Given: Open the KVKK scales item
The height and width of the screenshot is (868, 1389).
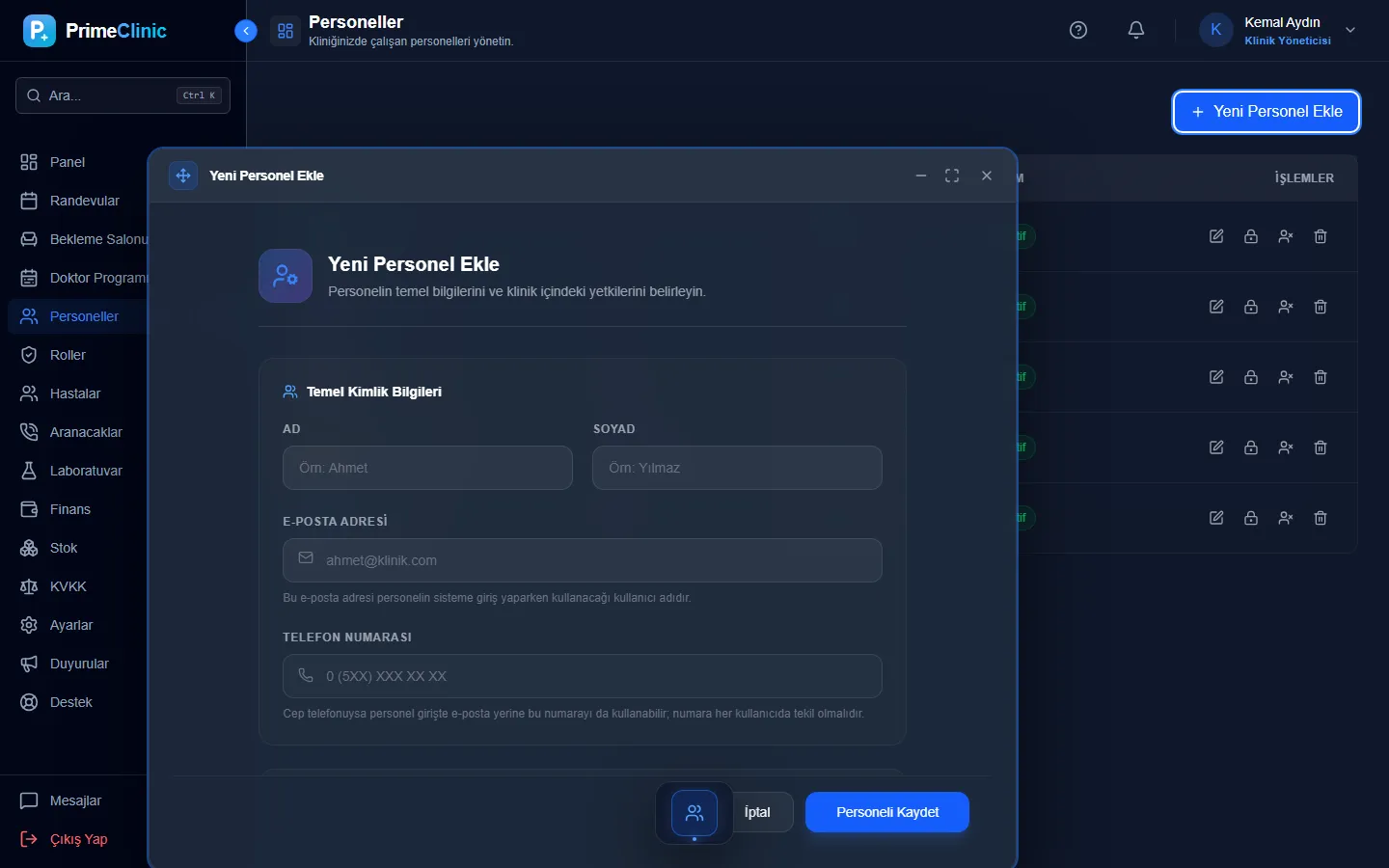Looking at the screenshot, I should pyautogui.click(x=78, y=586).
